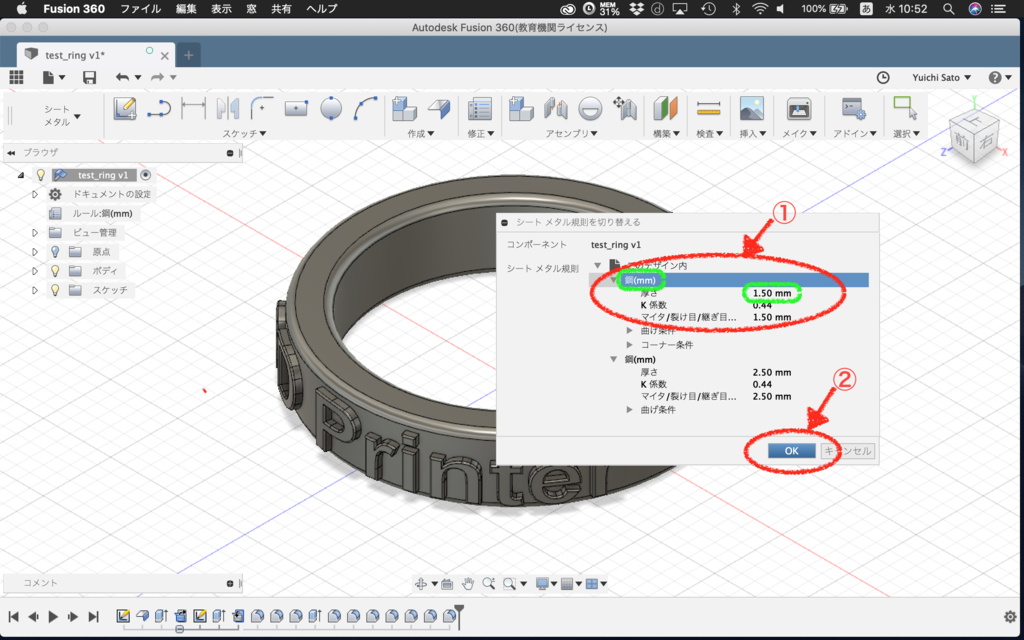Viewport: 1024px width, 640px height.
Task: Click the Save disk icon
Action: (89, 77)
